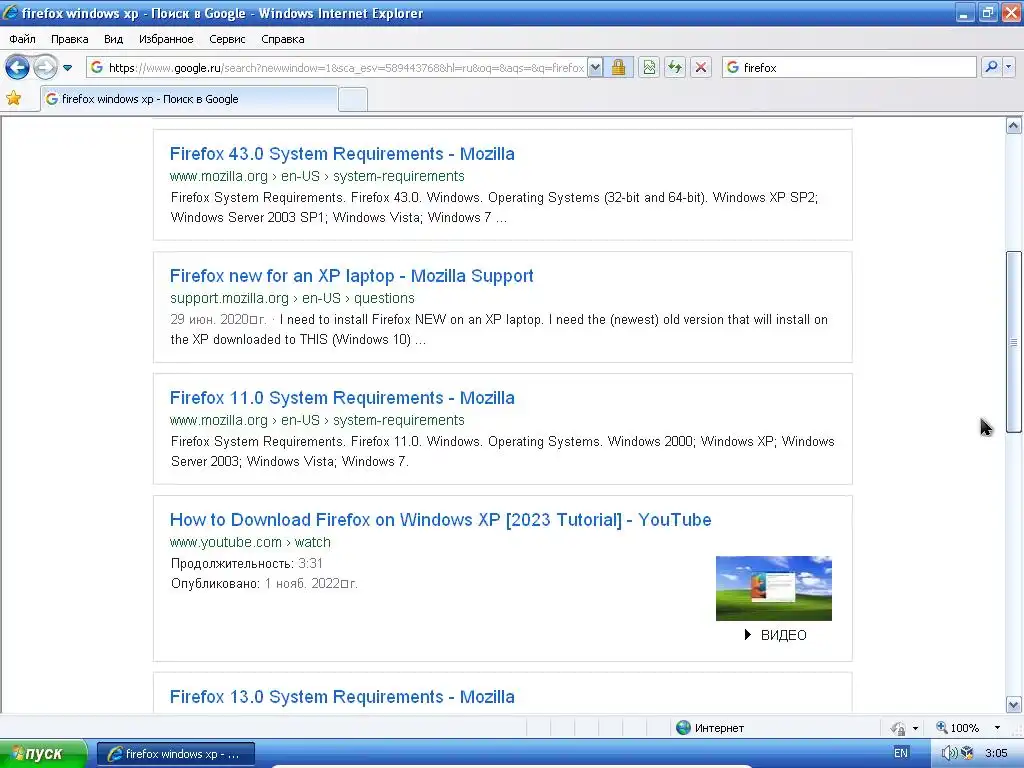Screen dimensions: 1024x768
Task: Click the compatibility view page icon
Action: pos(649,67)
